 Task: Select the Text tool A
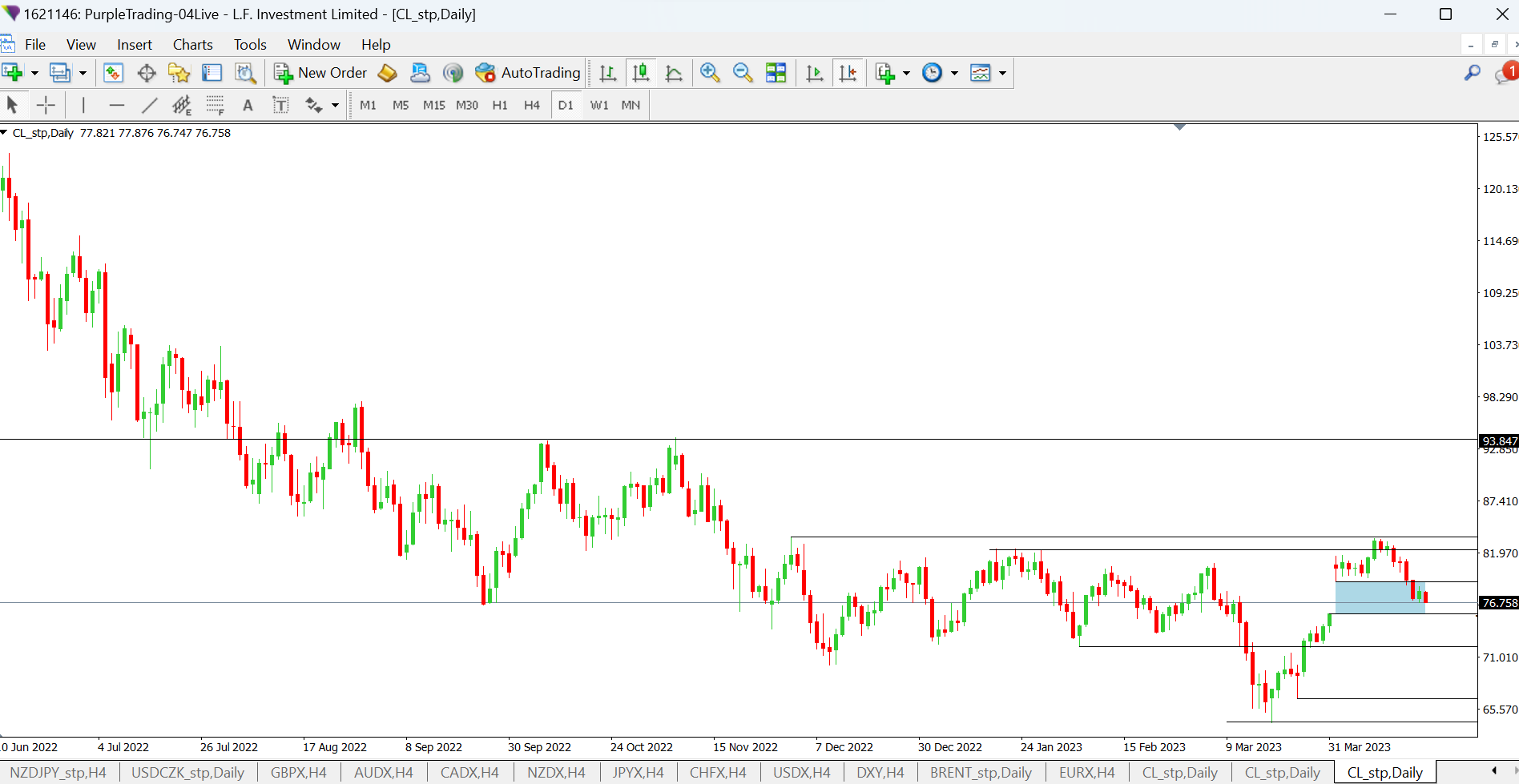pos(248,105)
